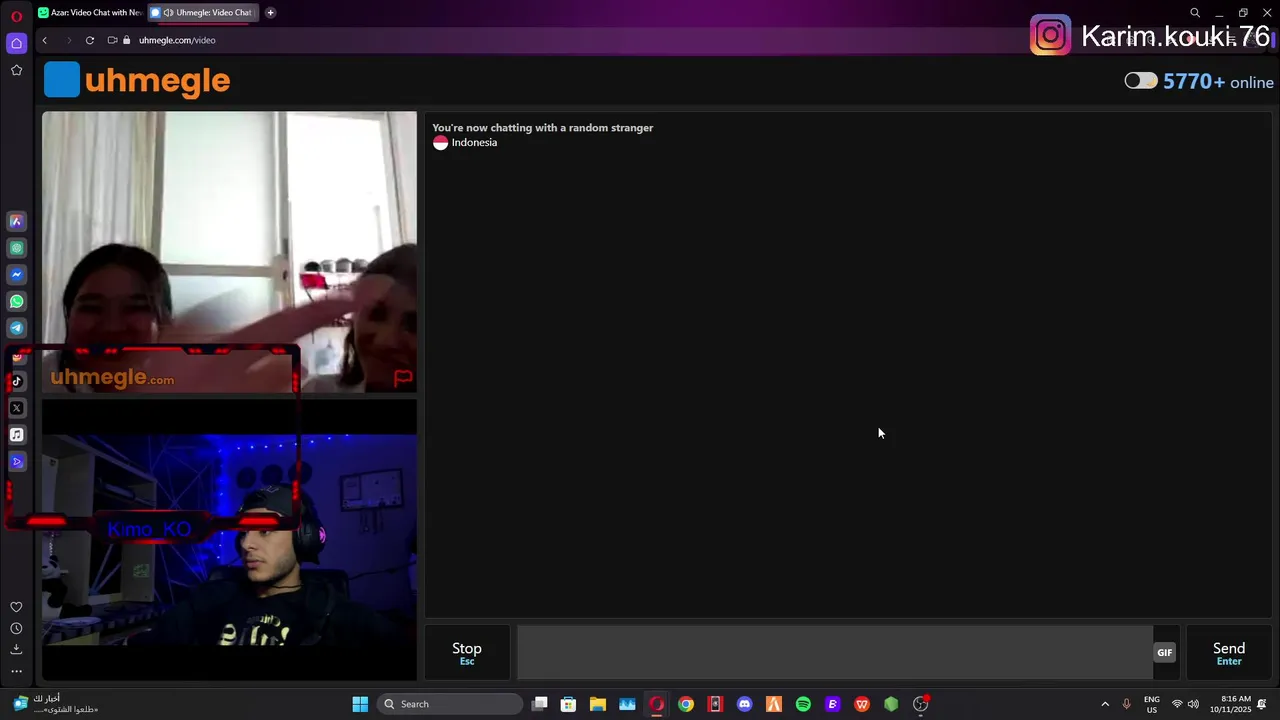Open Spotify from the taskbar

[x=803, y=704]
